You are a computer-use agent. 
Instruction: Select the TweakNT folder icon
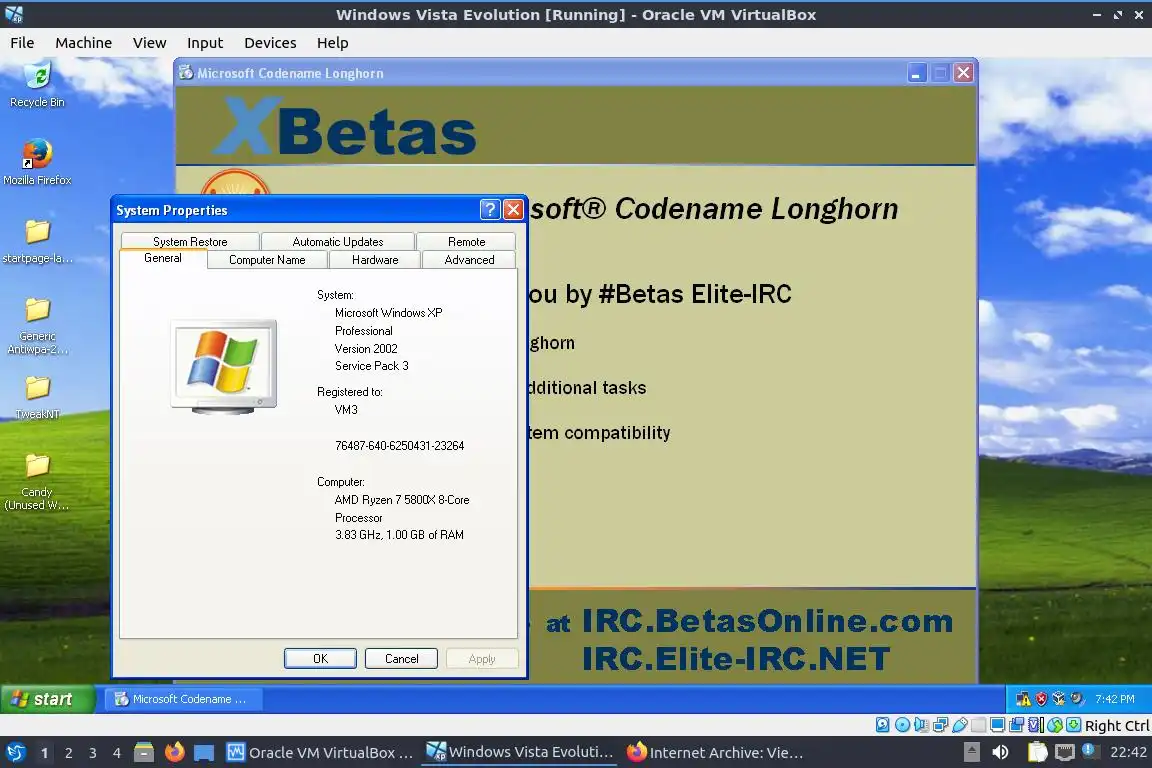[x=37, y=398]
